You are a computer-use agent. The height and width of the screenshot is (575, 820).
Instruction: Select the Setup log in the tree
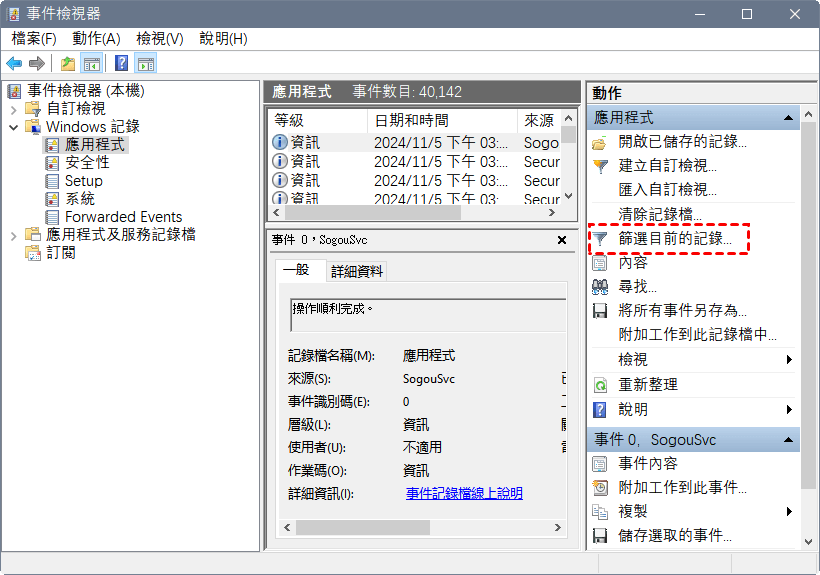coord(84,181)
